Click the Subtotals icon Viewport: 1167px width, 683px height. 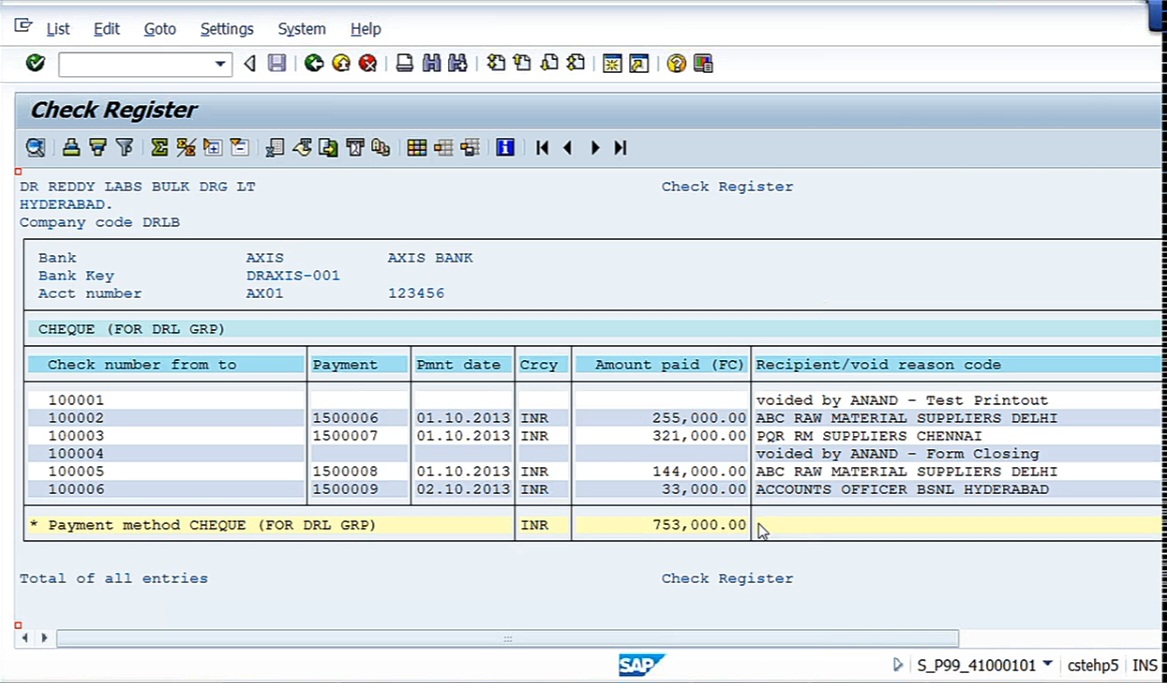pyautogui.click(x=186, y=147)
